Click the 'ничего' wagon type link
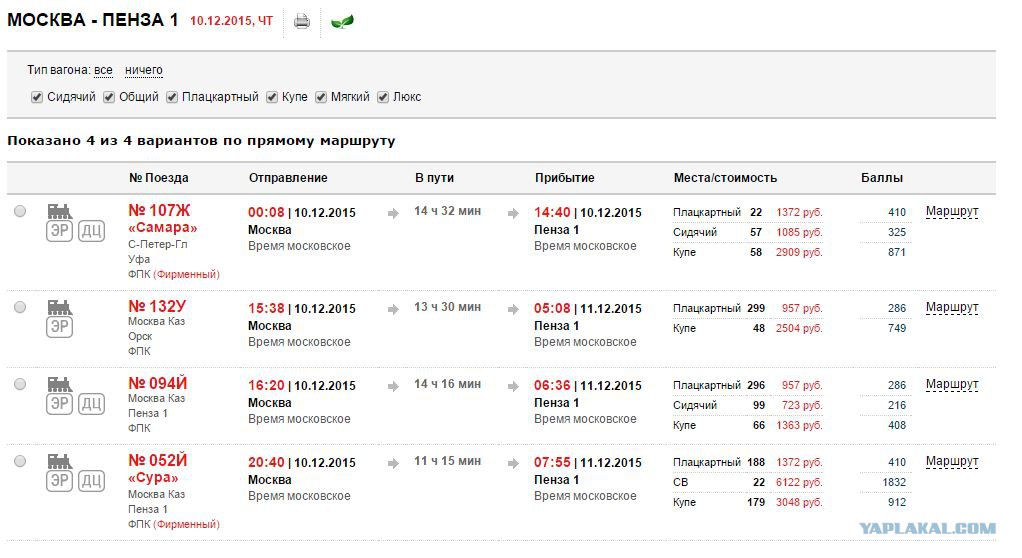The height and width of the screenshot is (558, 1022). [x=143, y=70]
